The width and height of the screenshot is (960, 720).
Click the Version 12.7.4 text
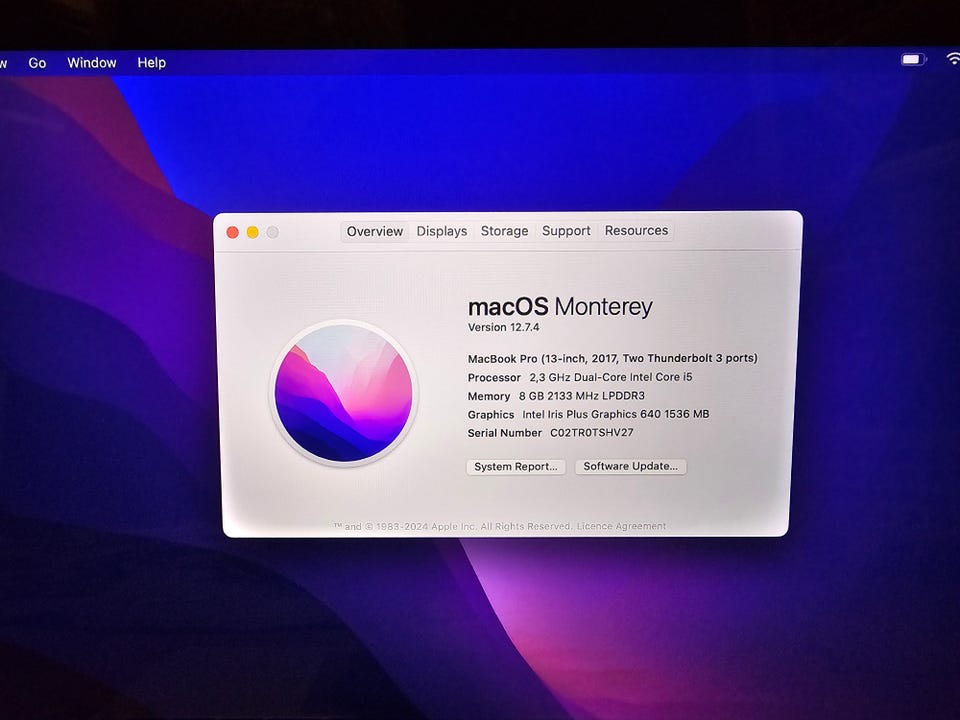[503, 327]
